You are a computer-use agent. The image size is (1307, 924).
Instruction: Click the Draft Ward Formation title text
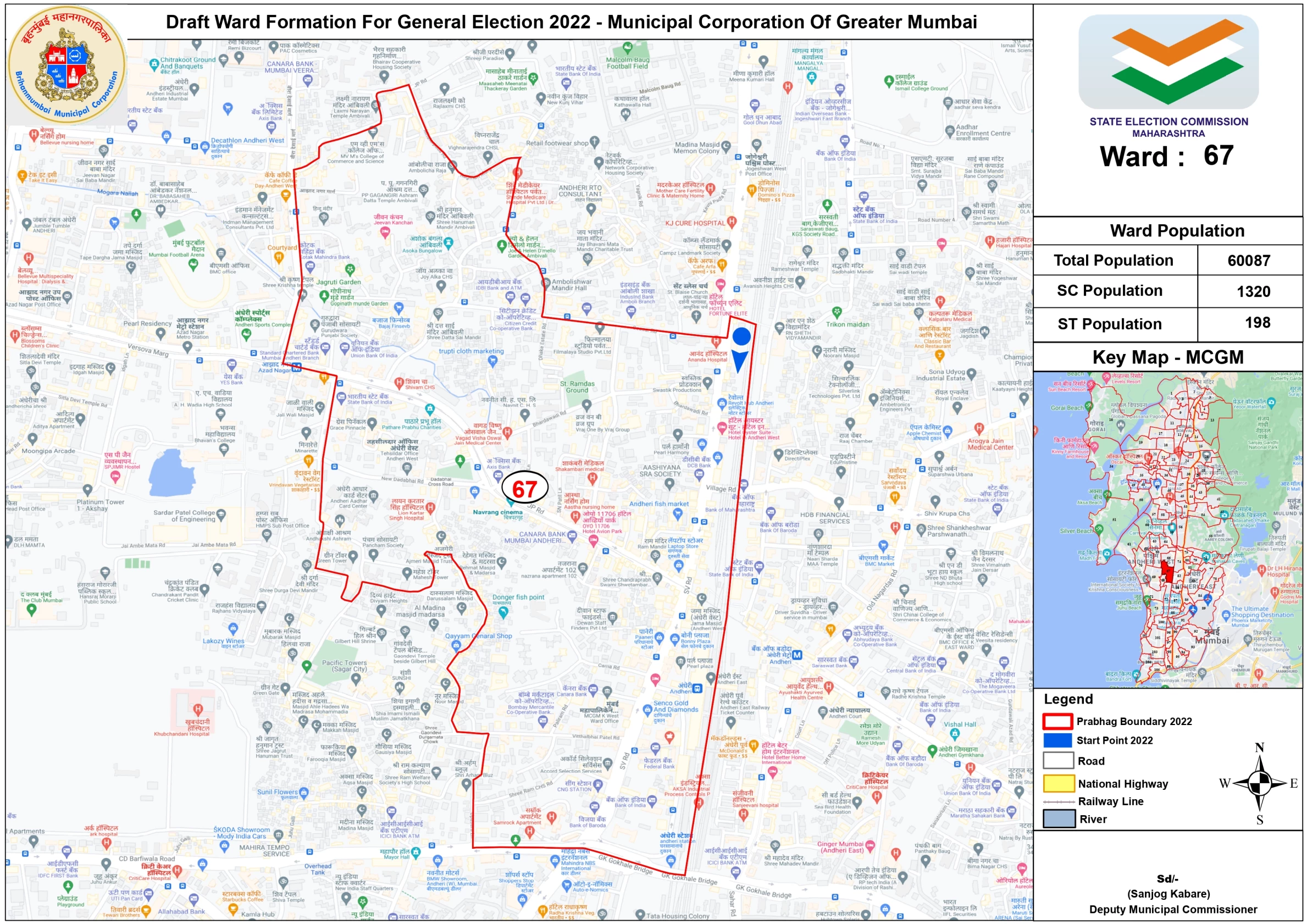(x=571, y=22)
